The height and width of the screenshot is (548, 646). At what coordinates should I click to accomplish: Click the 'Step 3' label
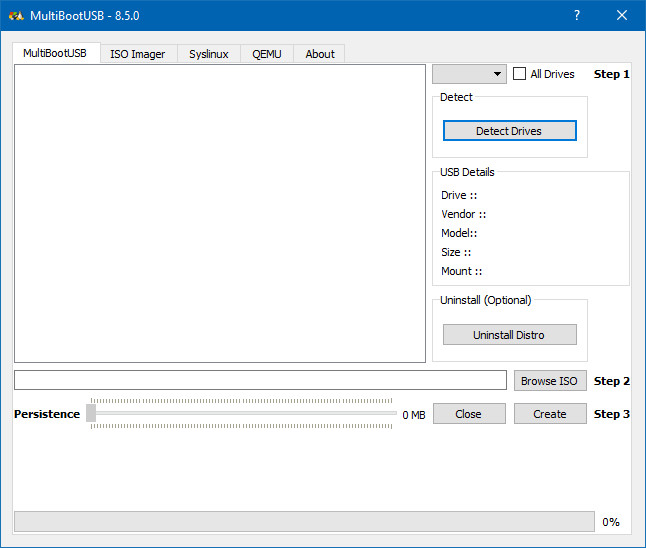coord(611,414)
